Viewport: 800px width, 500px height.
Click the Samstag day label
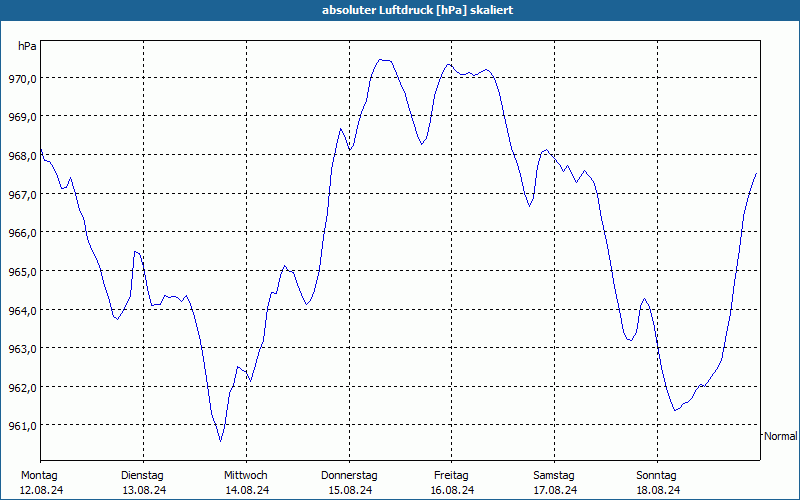pyautogui.click(x=554, y=476)
